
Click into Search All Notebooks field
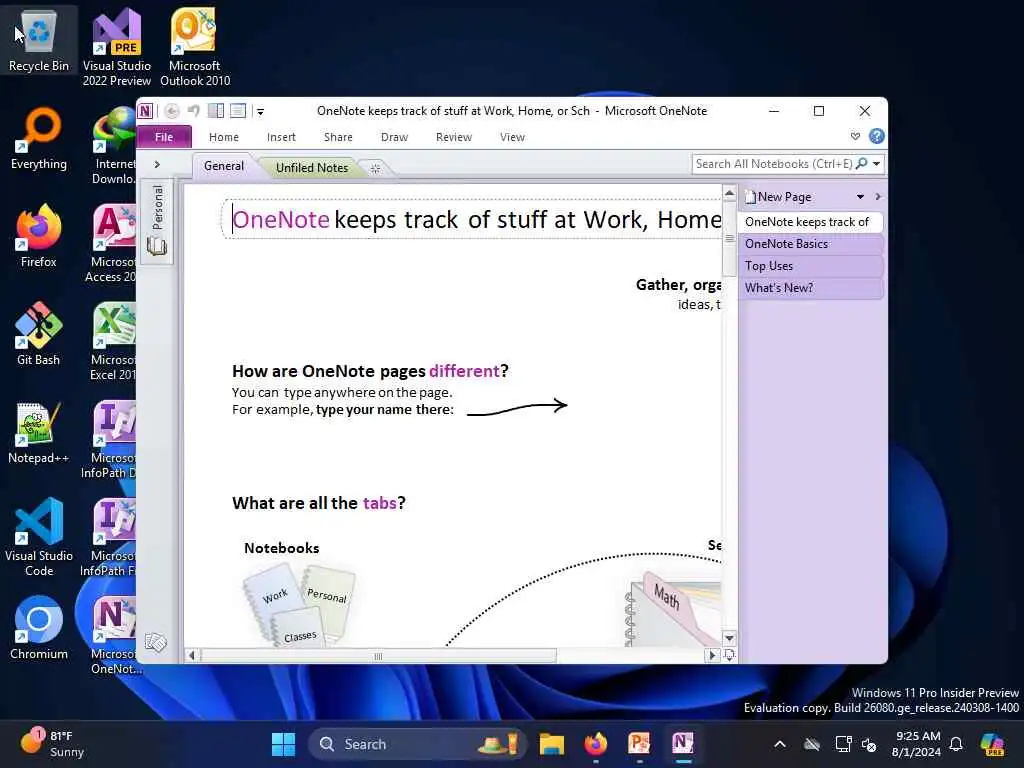[x=774, y=164]
